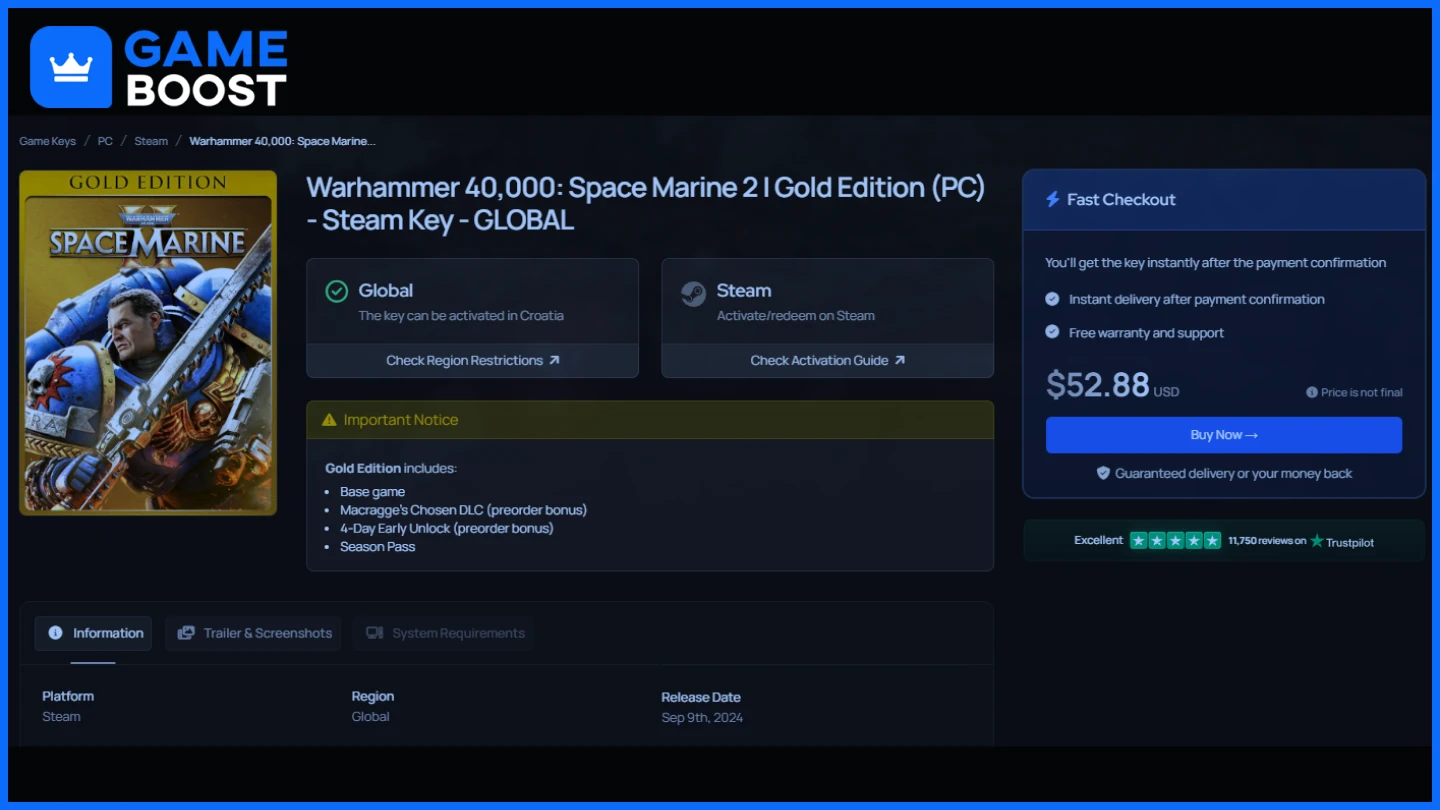Open the Steam breadcrumb link
The width and height of the screenshot is (1440, 810).
[x=151, y=141]
